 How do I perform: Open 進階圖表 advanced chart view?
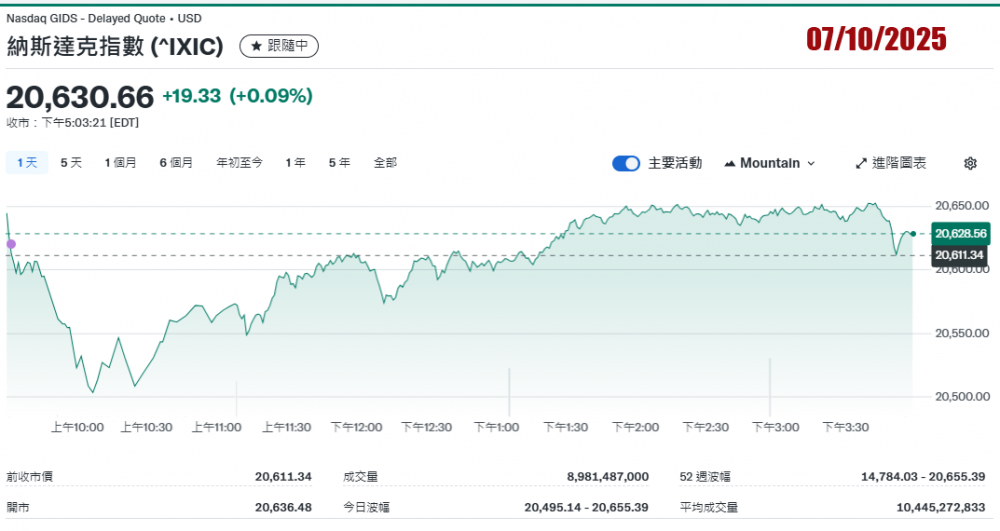click(891, 163)
